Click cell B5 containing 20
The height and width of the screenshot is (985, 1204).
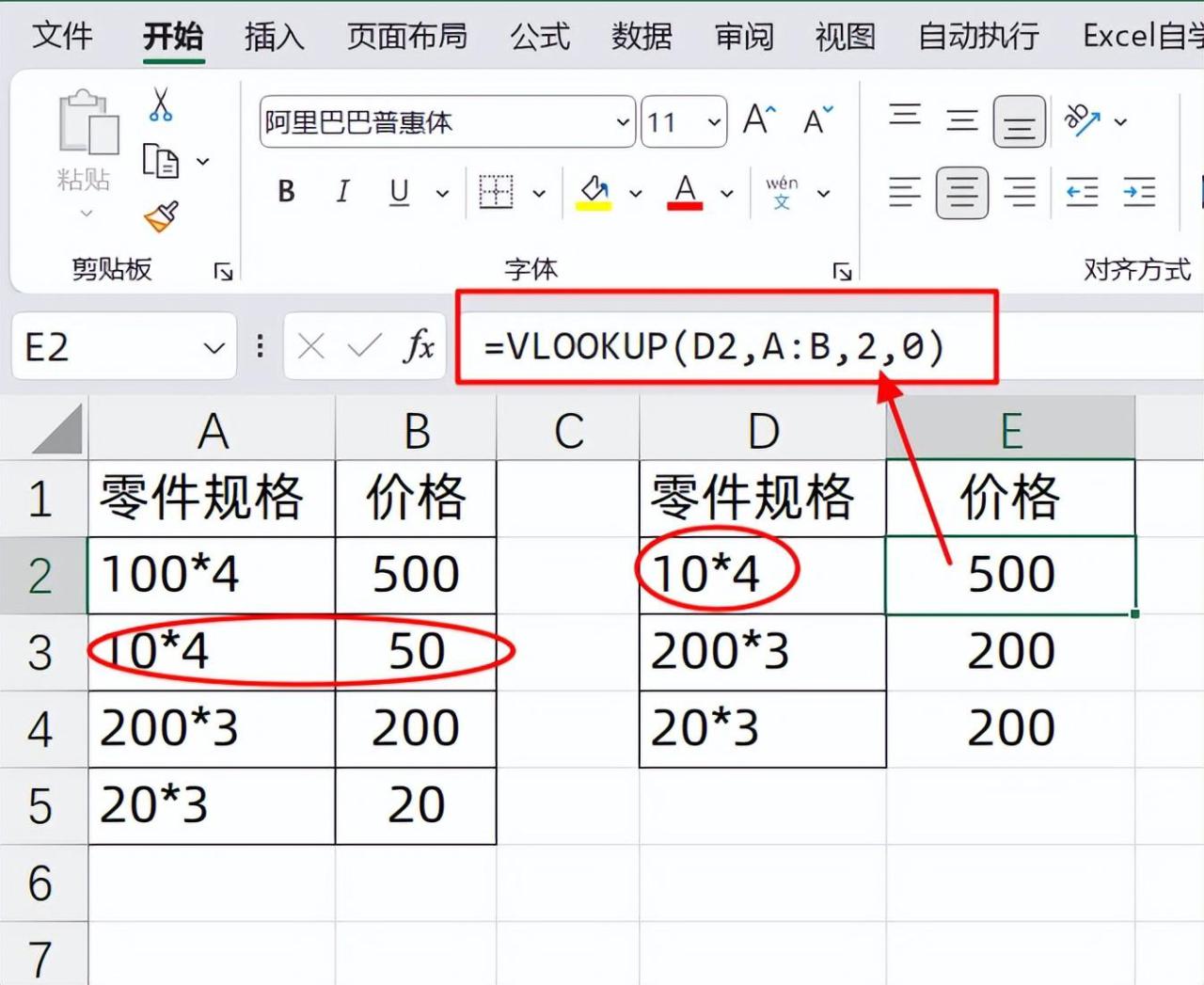416,806
